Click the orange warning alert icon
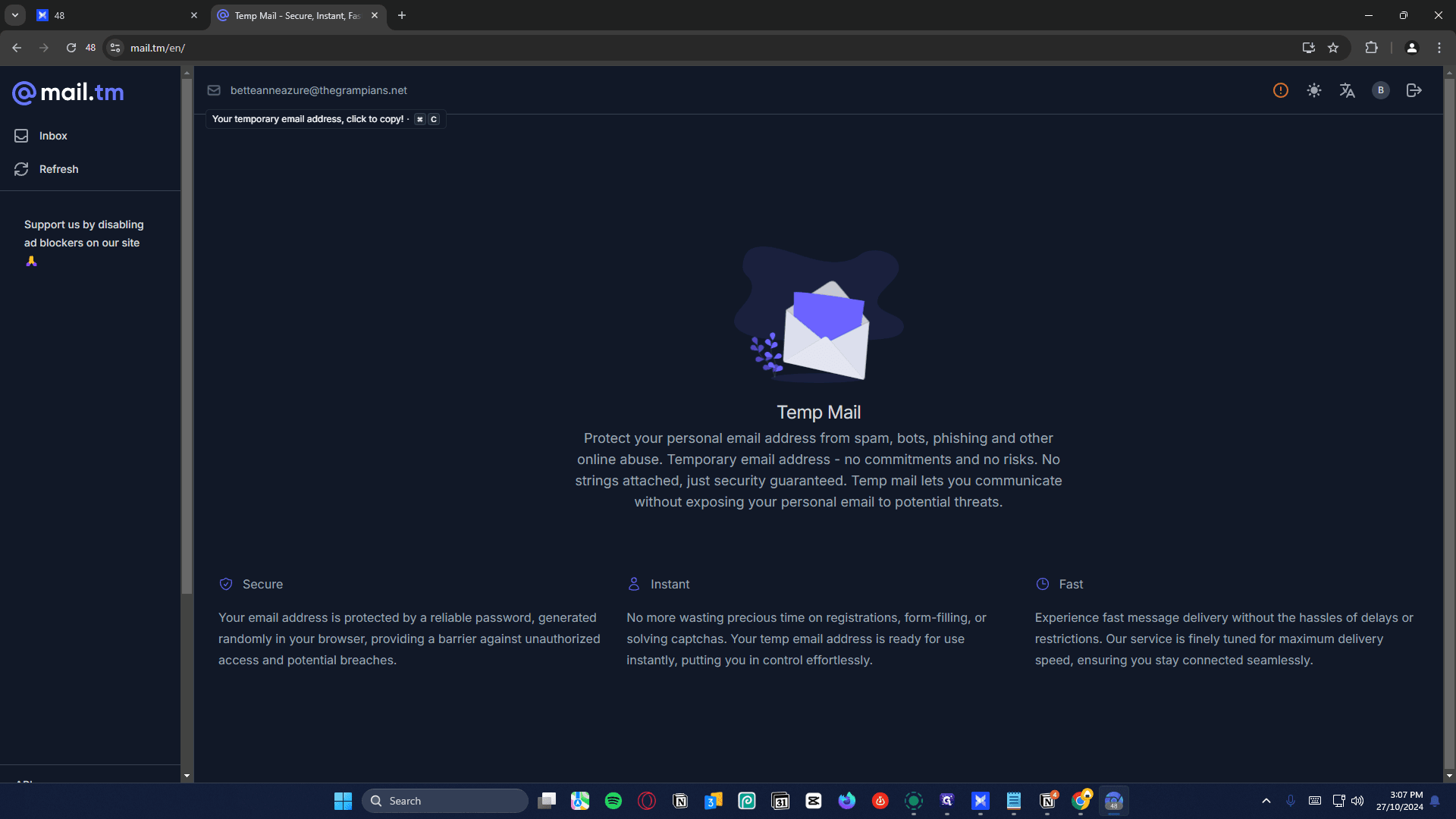Screen dimensions: 1456x819 click(1281, 90)
